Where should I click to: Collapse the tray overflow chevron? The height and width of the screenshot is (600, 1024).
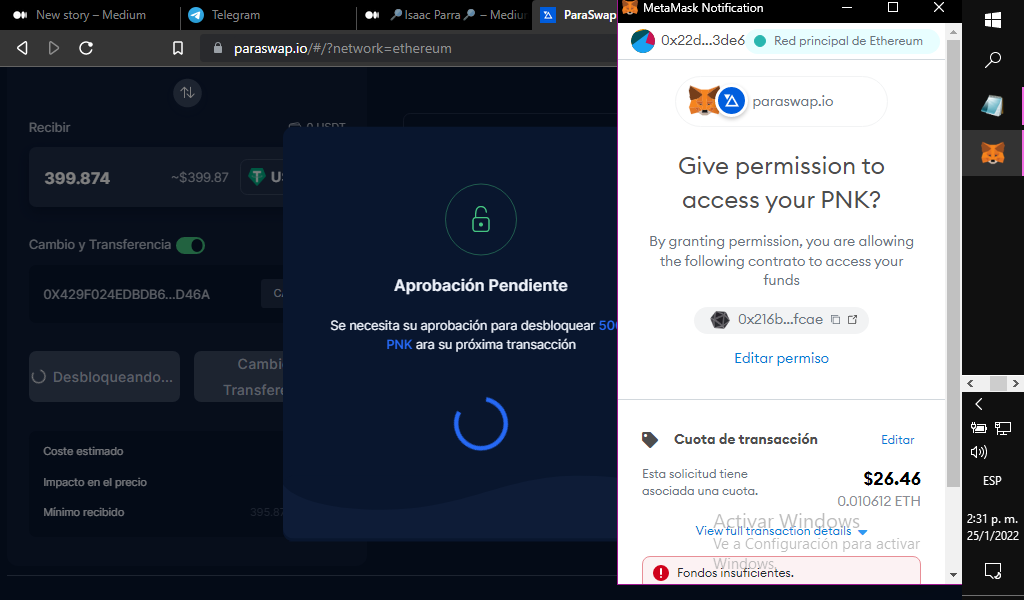coord(978,404)
